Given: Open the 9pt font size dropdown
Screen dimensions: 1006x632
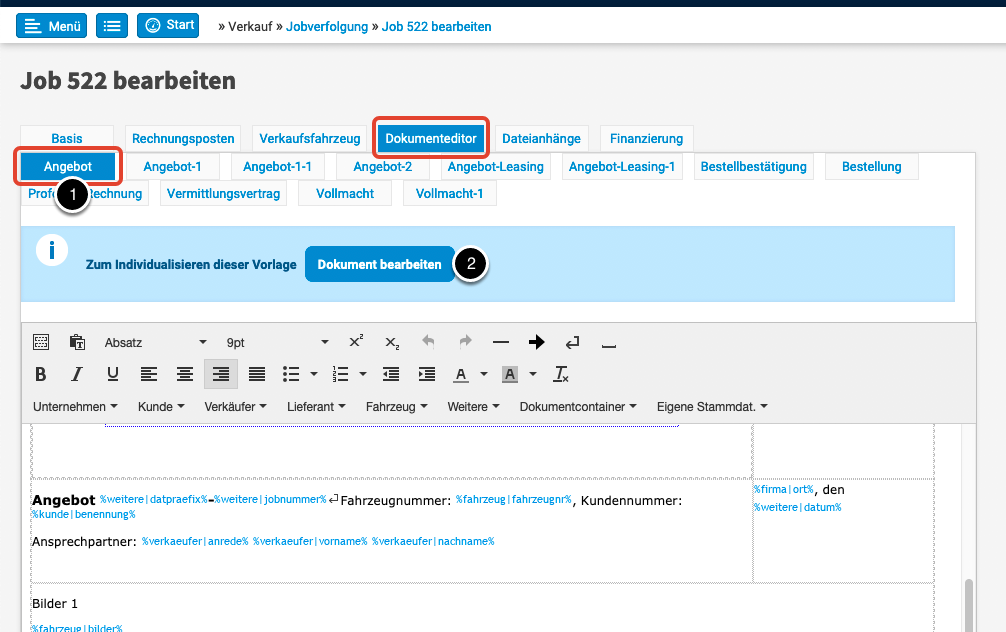Looking at the screenshot, I should coord(277,342).
